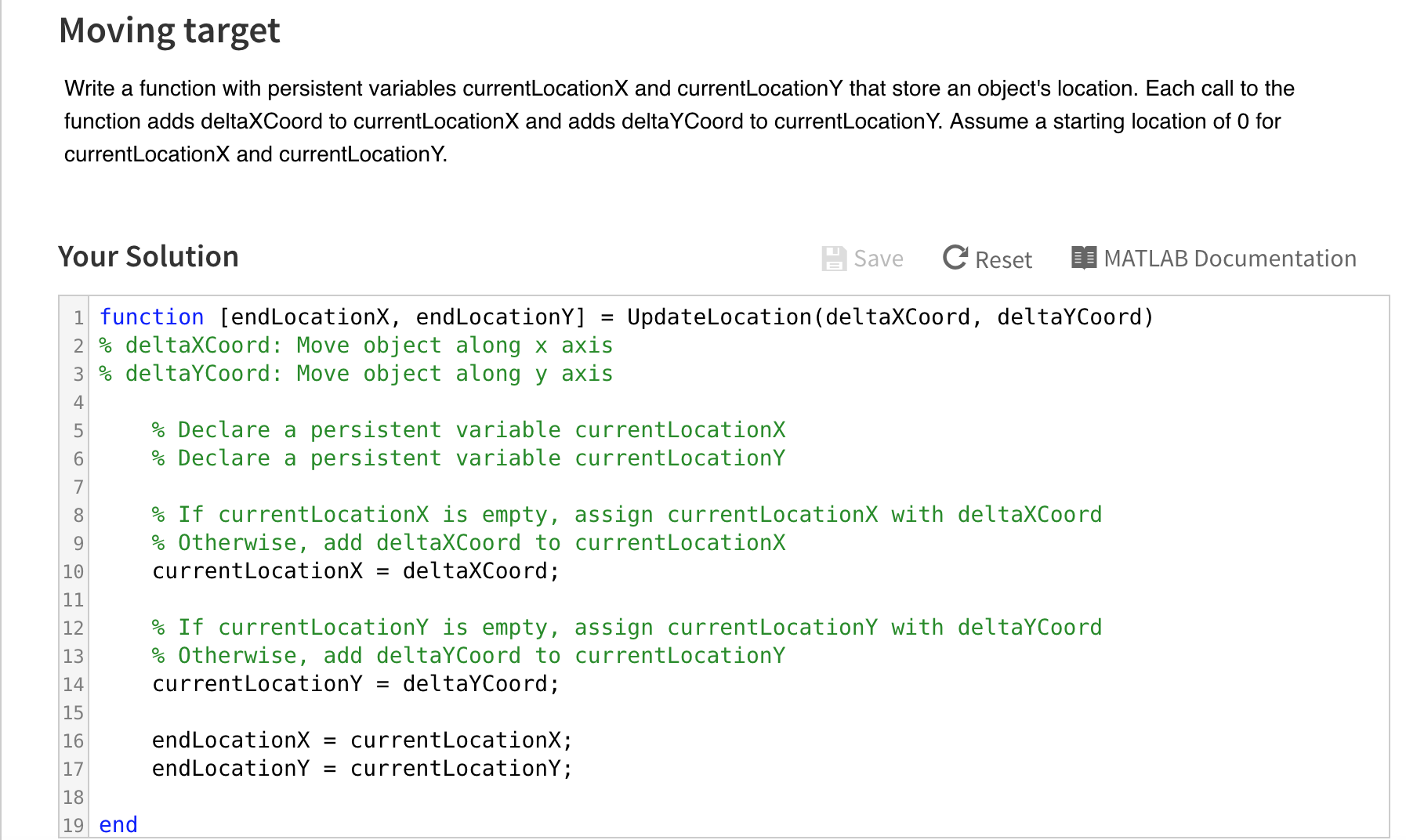Click line number 1 in the gutter
Viewport: 1406px width, 840px height.
(78, 318)
